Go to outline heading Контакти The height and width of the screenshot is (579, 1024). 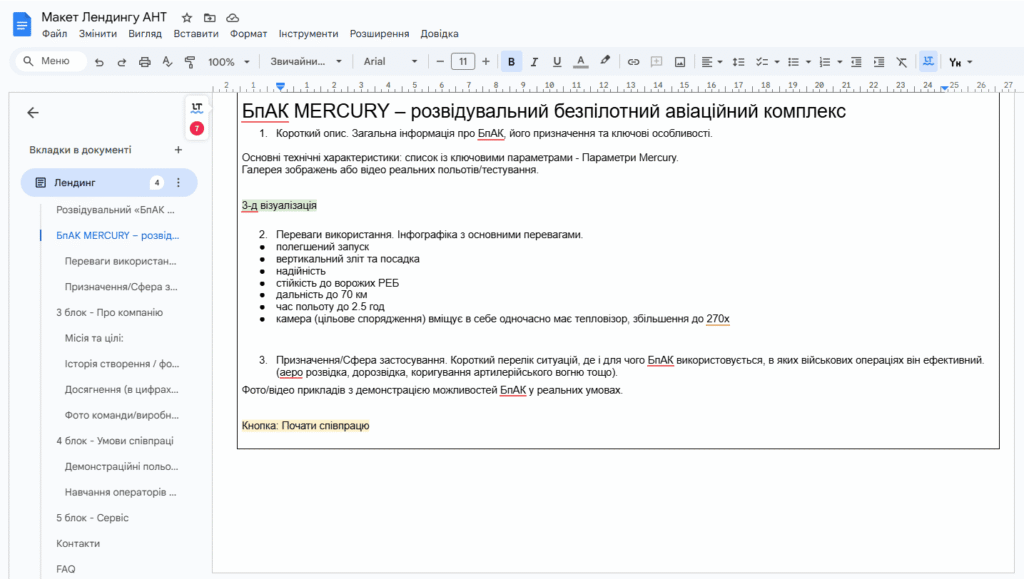coord(78,544)
